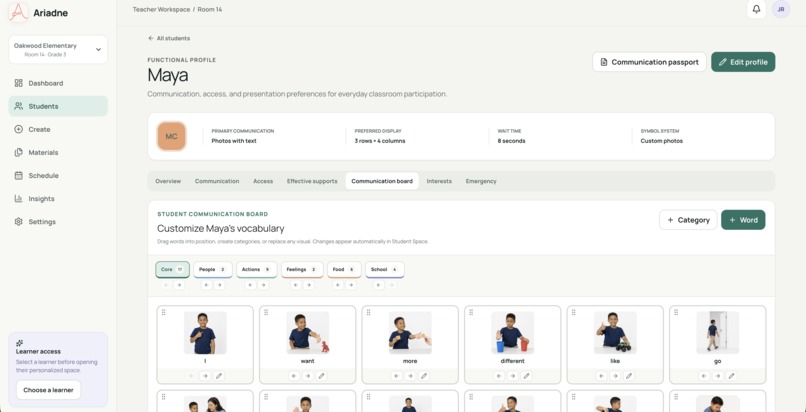Open the JR user avatar menu
This screenshot has width=806, height=412.
[x=781, y=9]
